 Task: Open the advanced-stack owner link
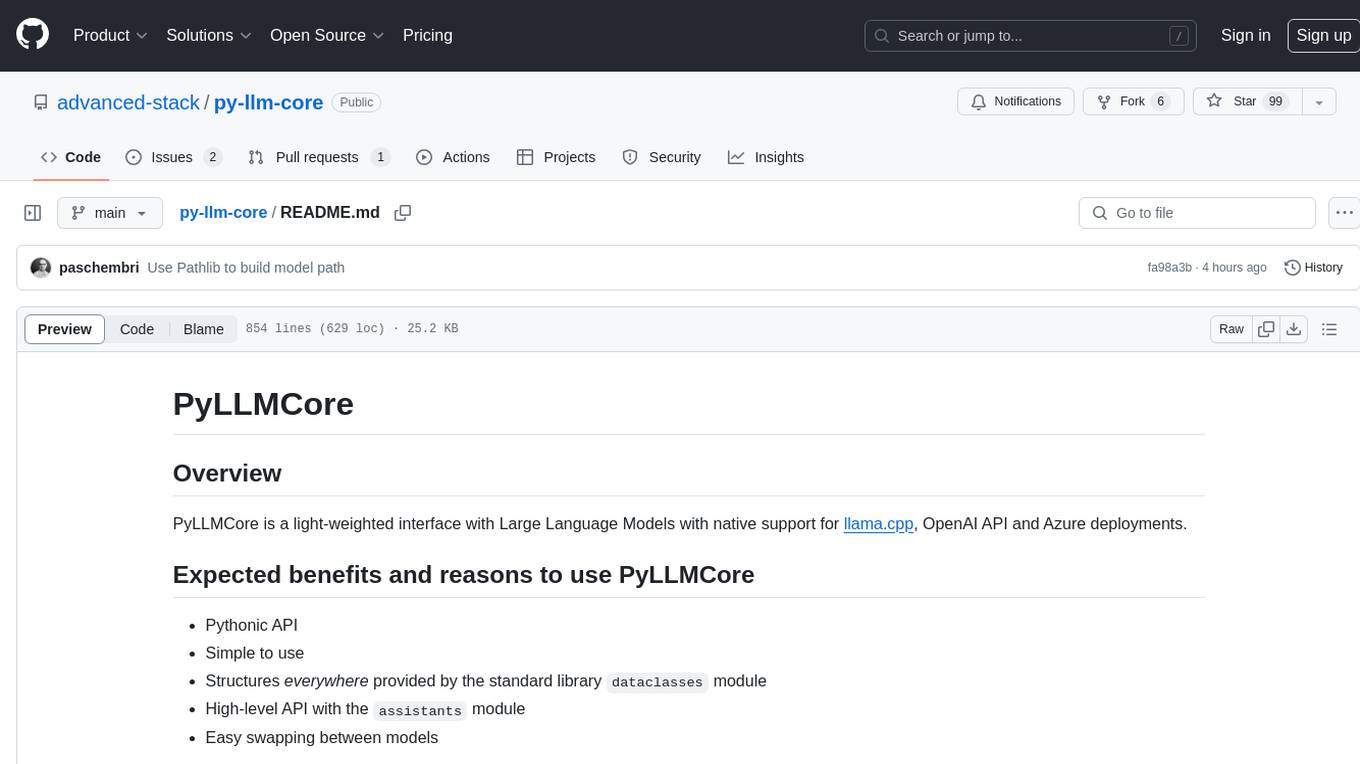point(128,102)
